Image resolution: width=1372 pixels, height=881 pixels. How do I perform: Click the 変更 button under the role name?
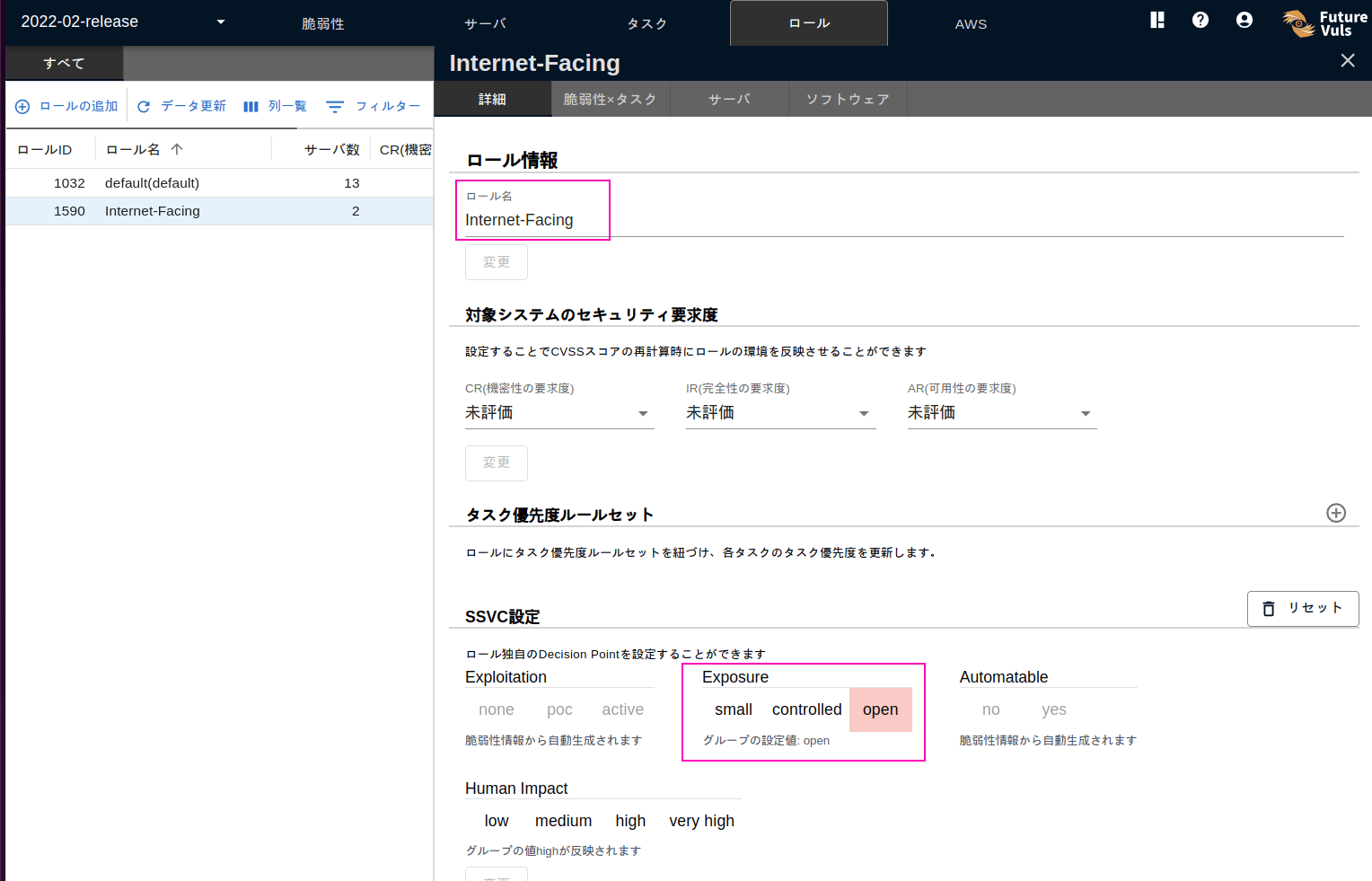[x=496, y=261]
